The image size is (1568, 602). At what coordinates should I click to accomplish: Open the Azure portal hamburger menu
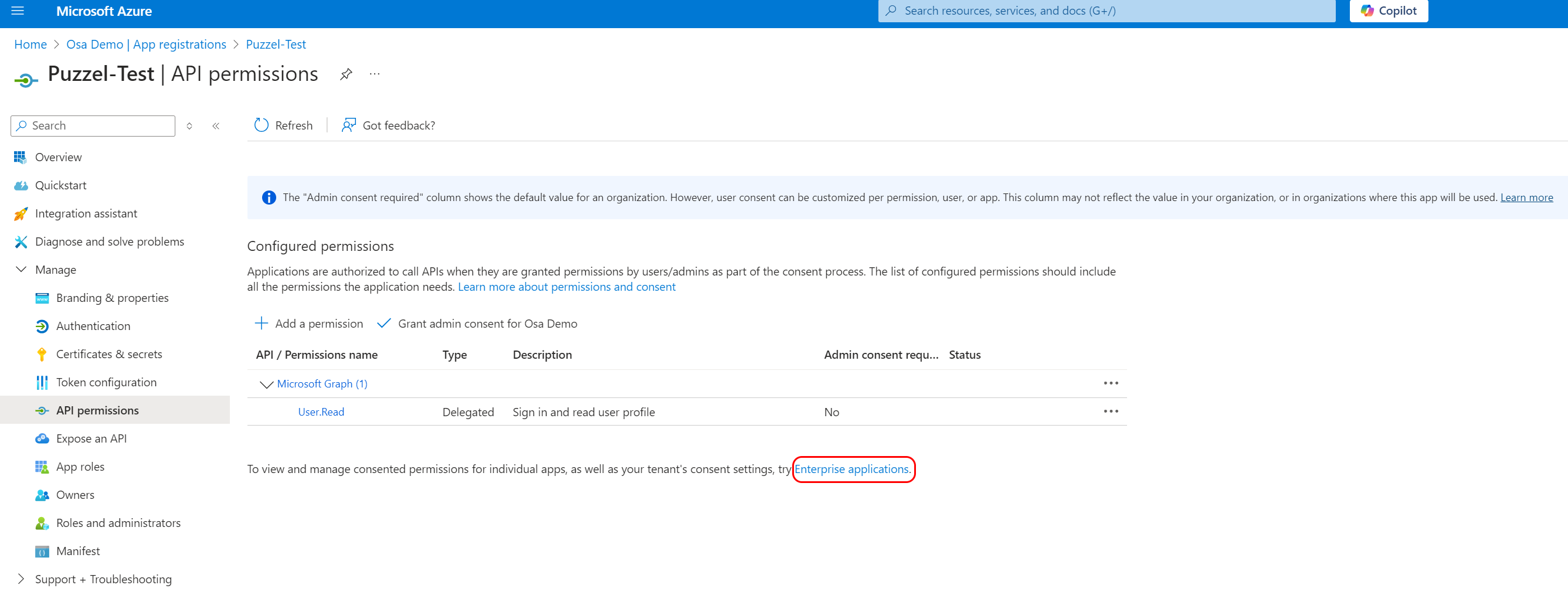(x=18, y=11)
